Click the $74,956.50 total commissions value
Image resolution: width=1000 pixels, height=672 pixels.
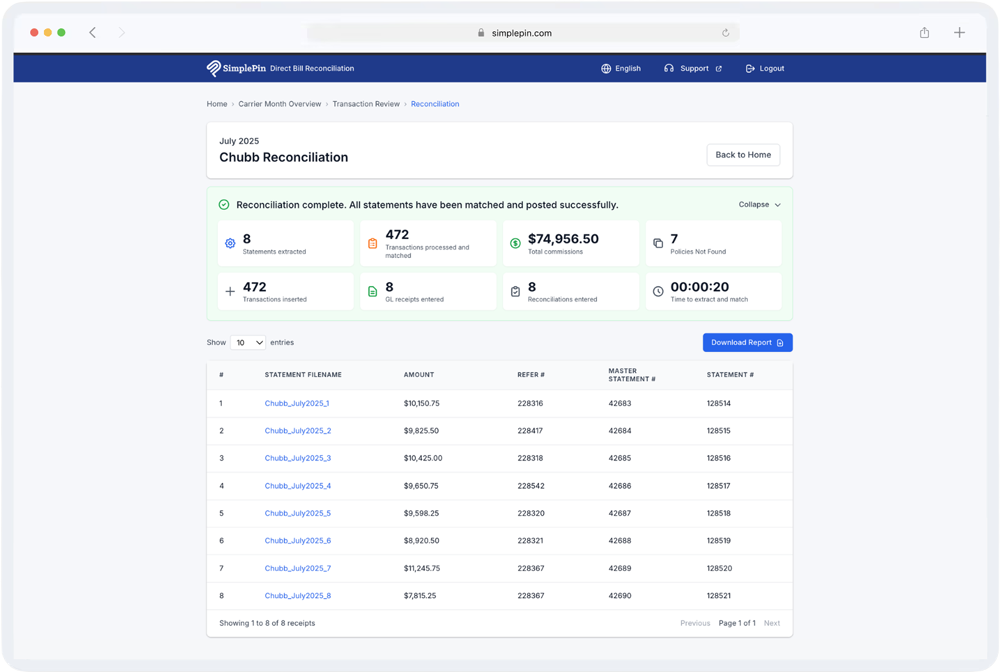563,238
